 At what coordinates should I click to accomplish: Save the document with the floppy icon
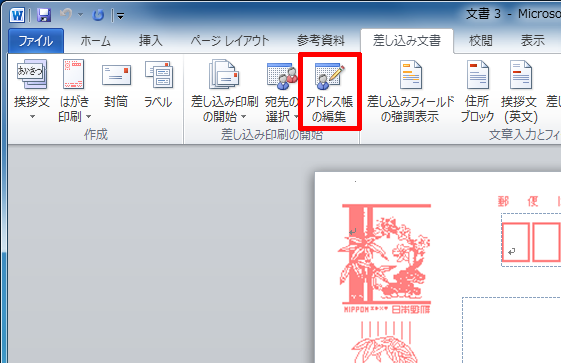(44, 15)
